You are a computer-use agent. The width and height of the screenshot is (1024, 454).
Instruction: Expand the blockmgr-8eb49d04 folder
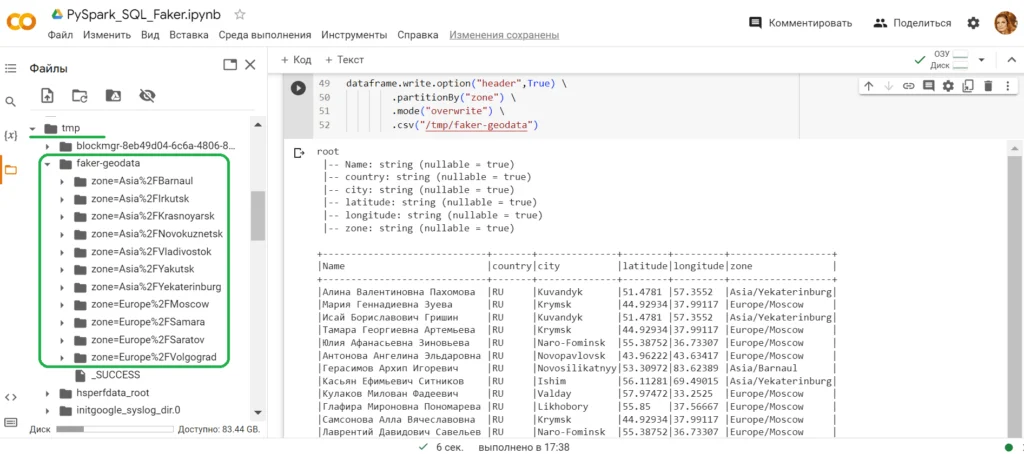pos(48,146)
